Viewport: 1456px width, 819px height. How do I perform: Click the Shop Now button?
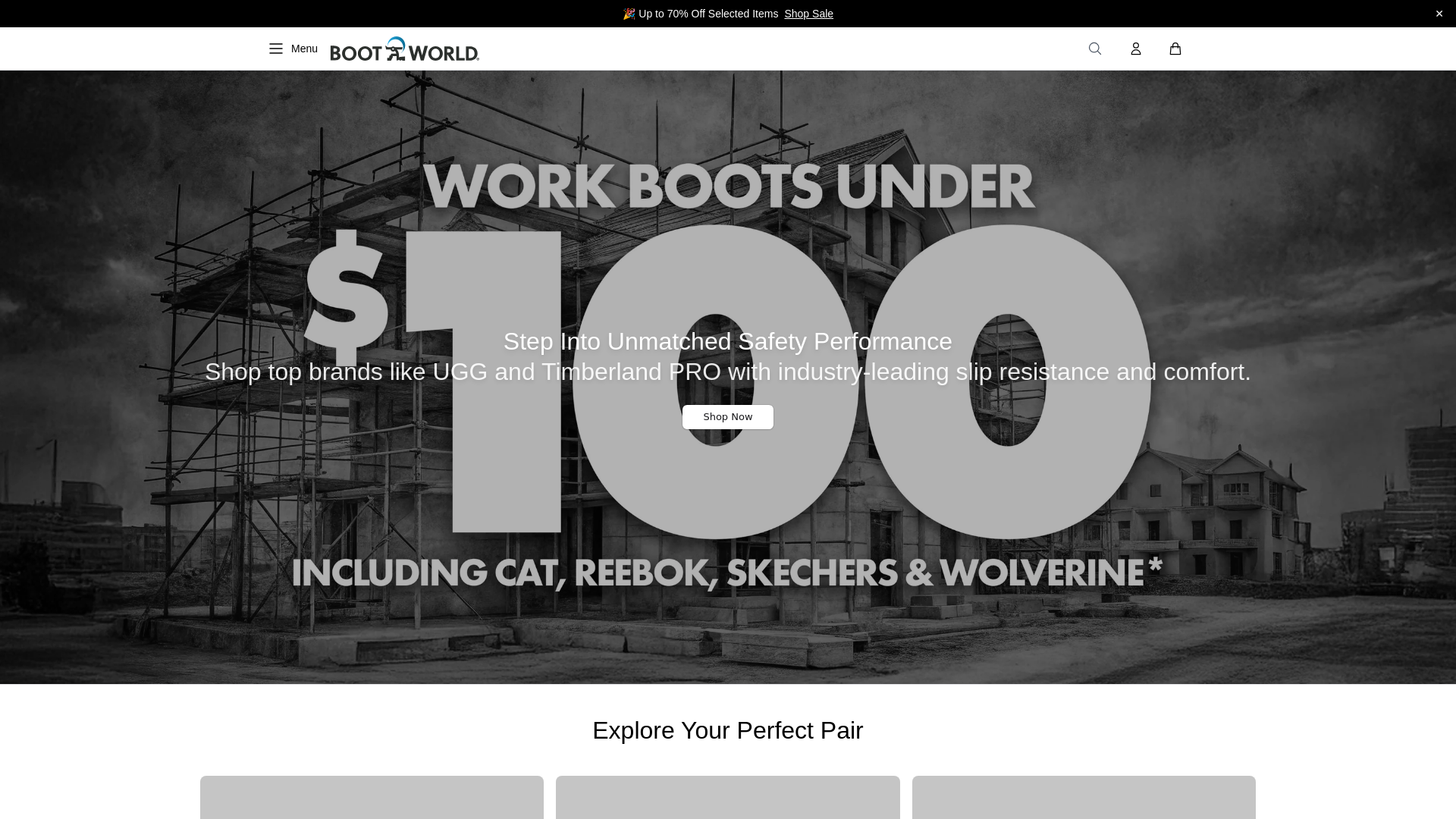[x=728, y=417]
